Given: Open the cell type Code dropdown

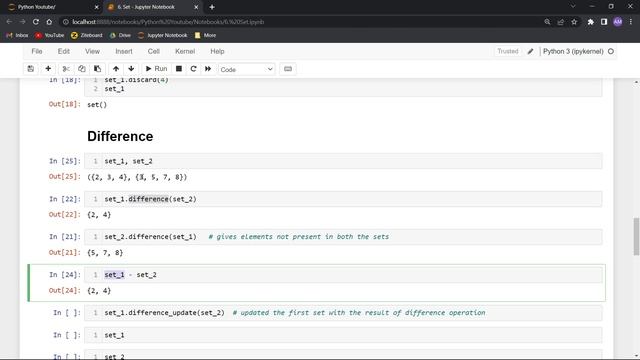Looking at the screenshot, I should [247, 69].
